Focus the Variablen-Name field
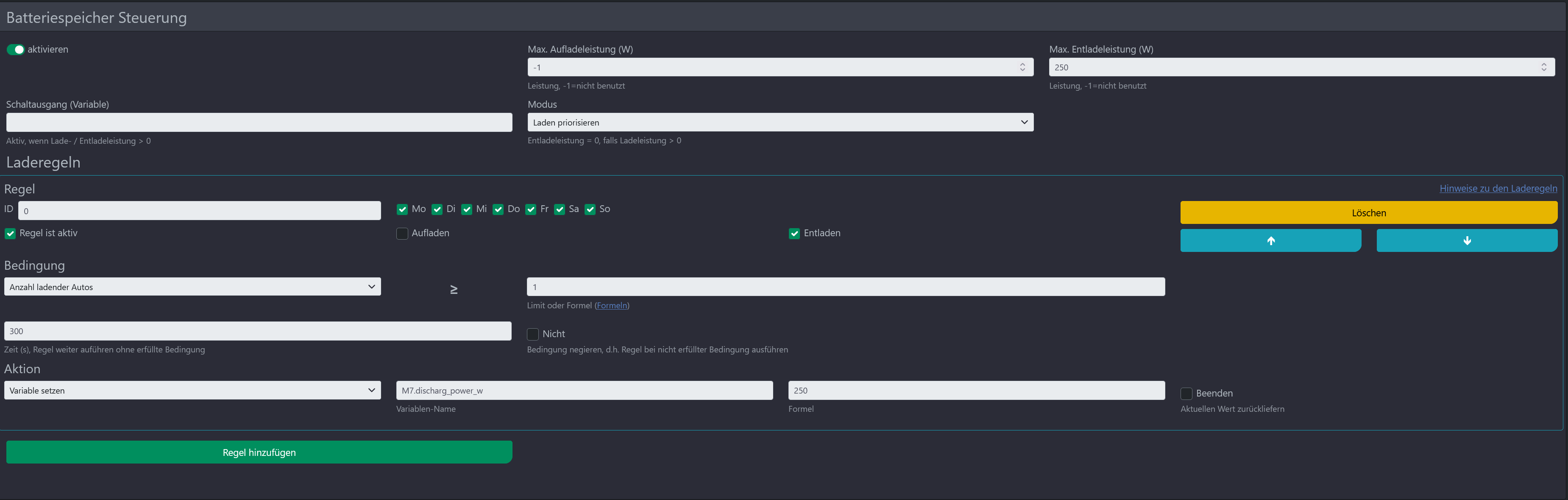 [x=585, y=391]
